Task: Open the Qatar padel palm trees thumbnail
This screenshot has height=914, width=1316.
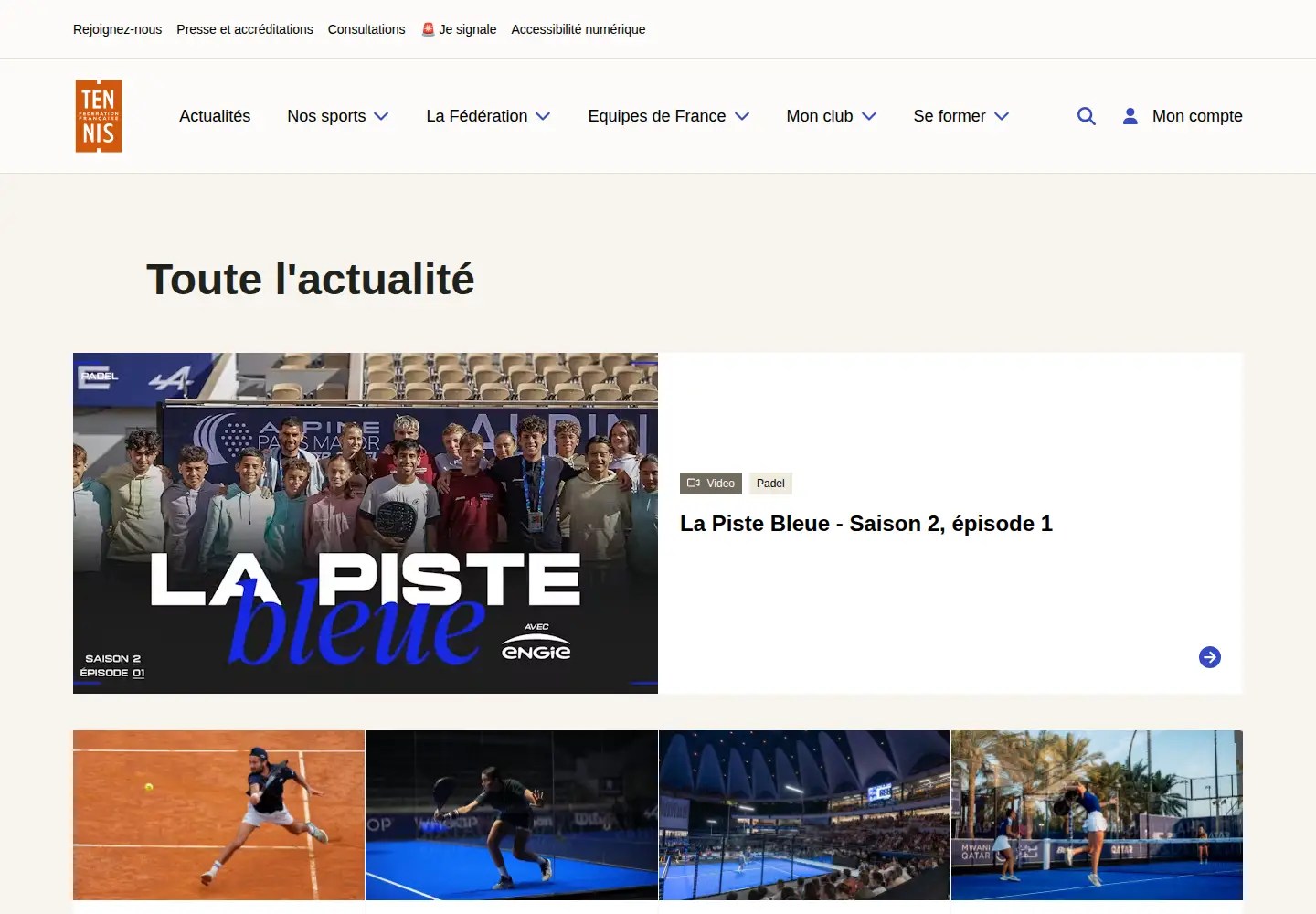Action: point(1097,815)
